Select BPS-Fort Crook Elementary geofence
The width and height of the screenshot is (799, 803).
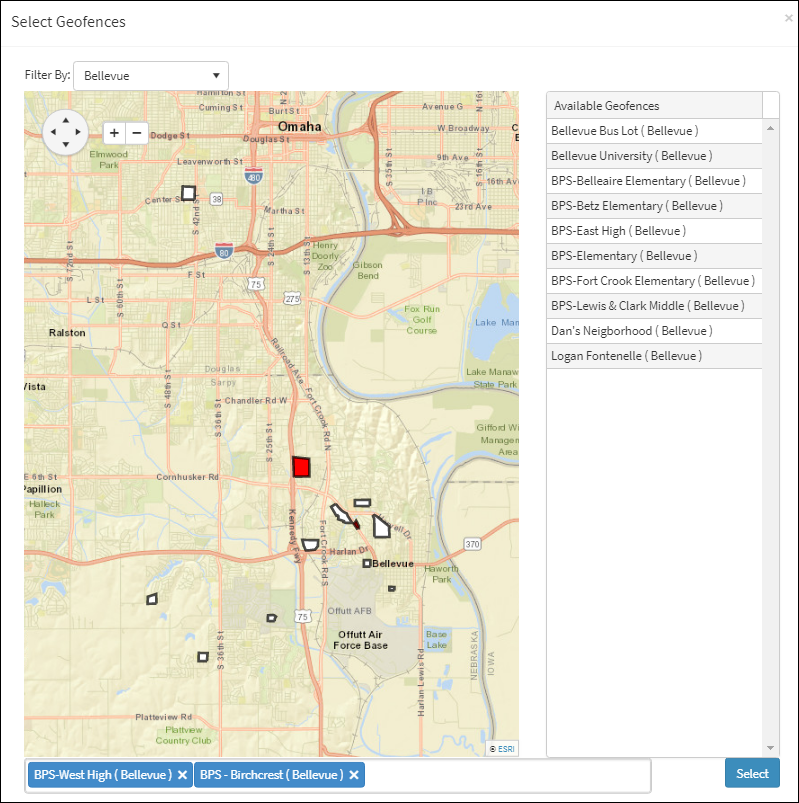pyautogui.click(x=654, y=281)
